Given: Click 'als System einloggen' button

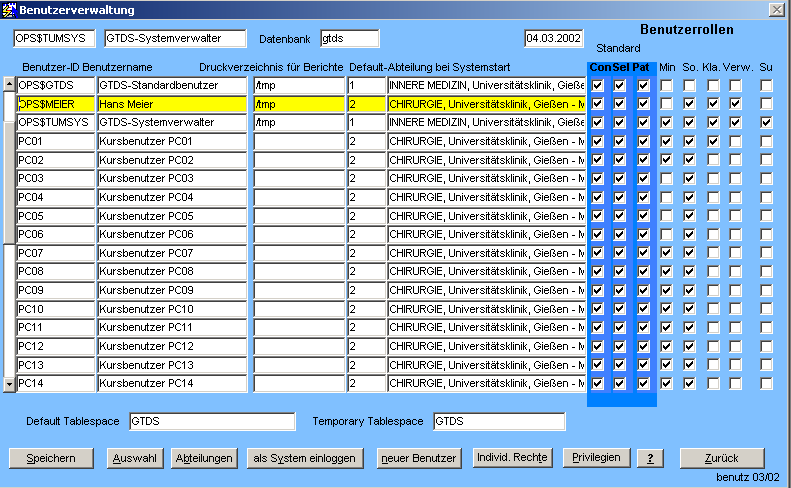Looking at the screenshot, I should (x=304, y=458).
